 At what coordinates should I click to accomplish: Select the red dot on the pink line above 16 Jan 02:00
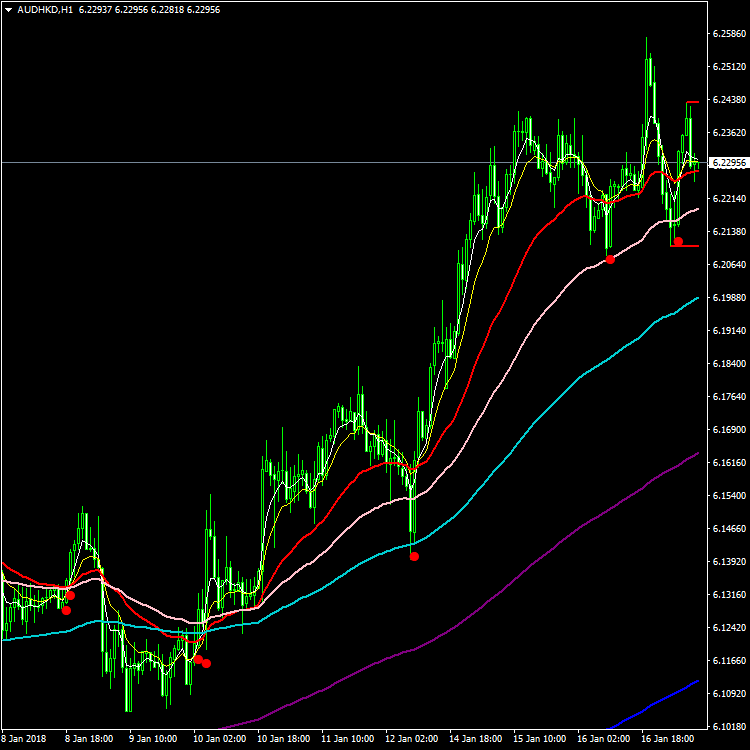click(x=610, y=259)
